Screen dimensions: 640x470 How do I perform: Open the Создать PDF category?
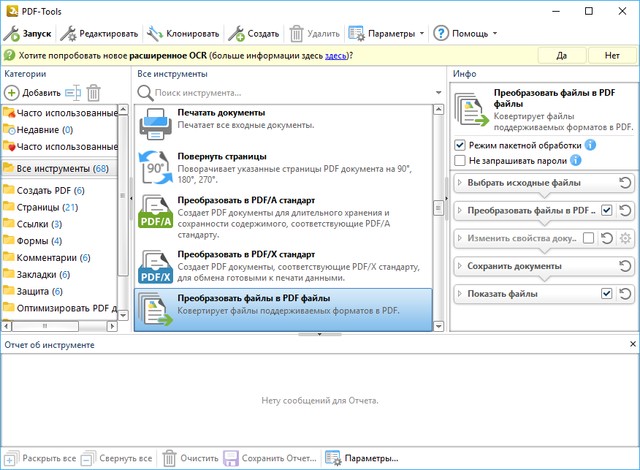(50, 191)
